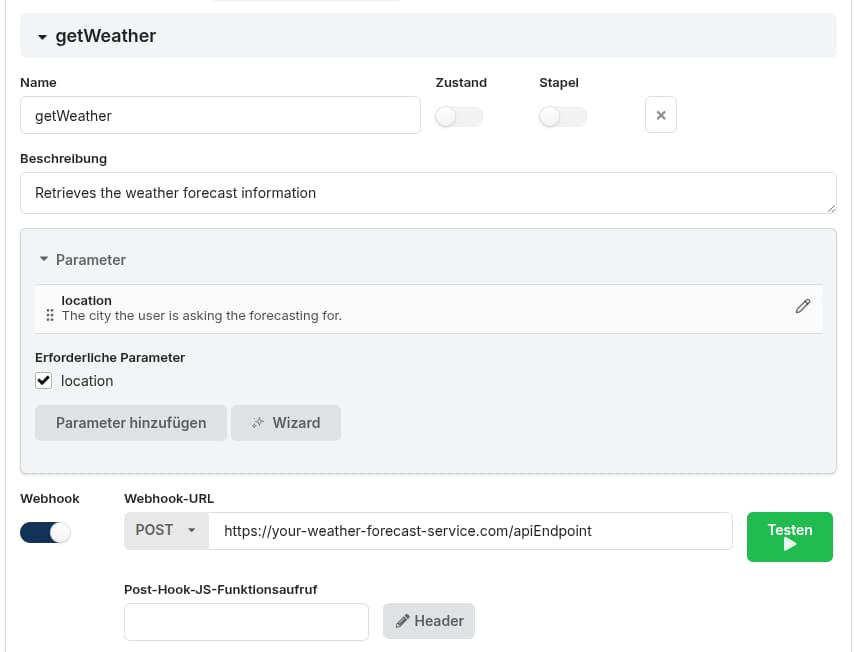The image size is (857, 652).
Task: Disable the Webhook toggle
Action: pos(46,533)
